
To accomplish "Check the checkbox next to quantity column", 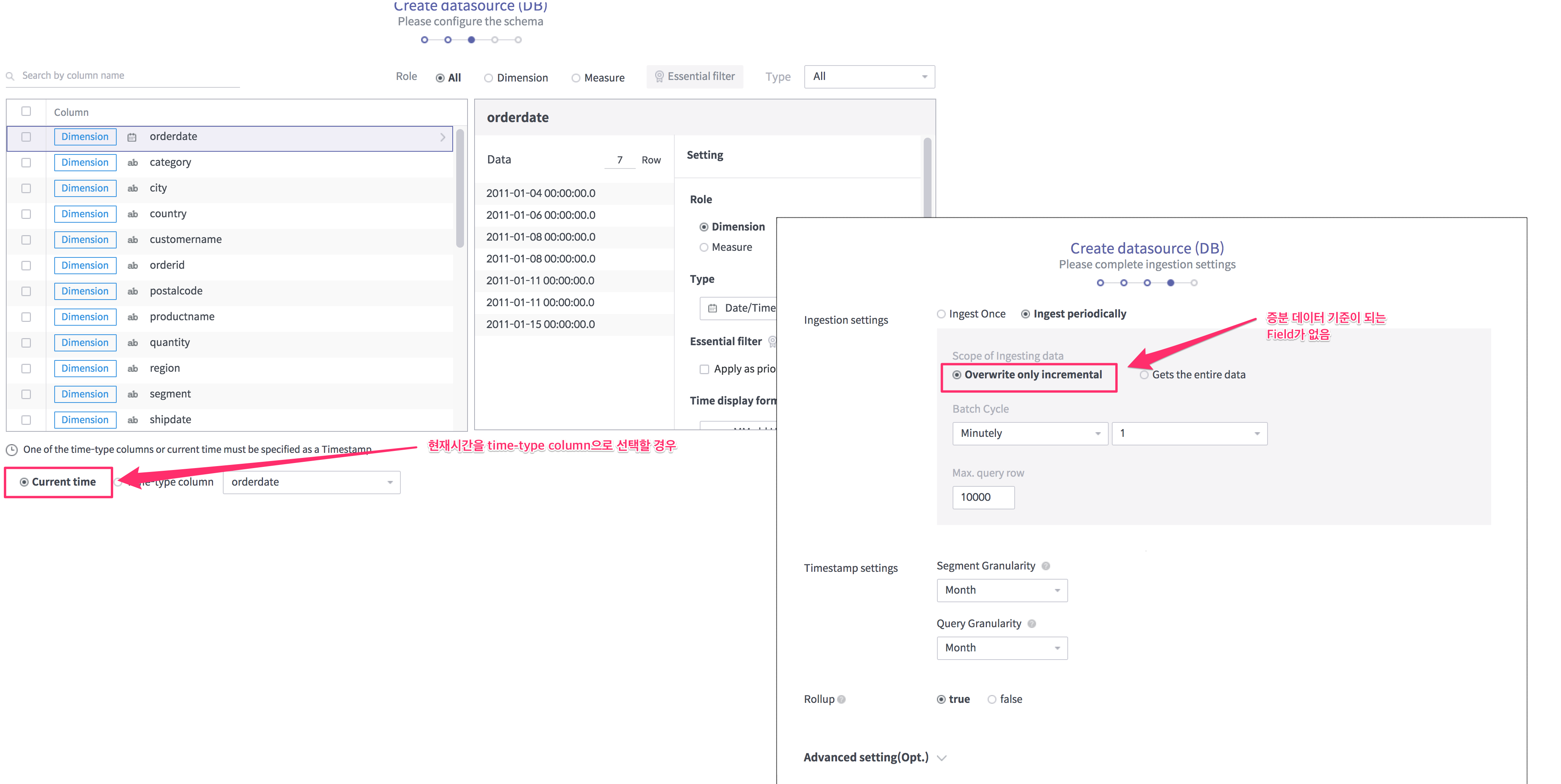I will tap(26, 342).
